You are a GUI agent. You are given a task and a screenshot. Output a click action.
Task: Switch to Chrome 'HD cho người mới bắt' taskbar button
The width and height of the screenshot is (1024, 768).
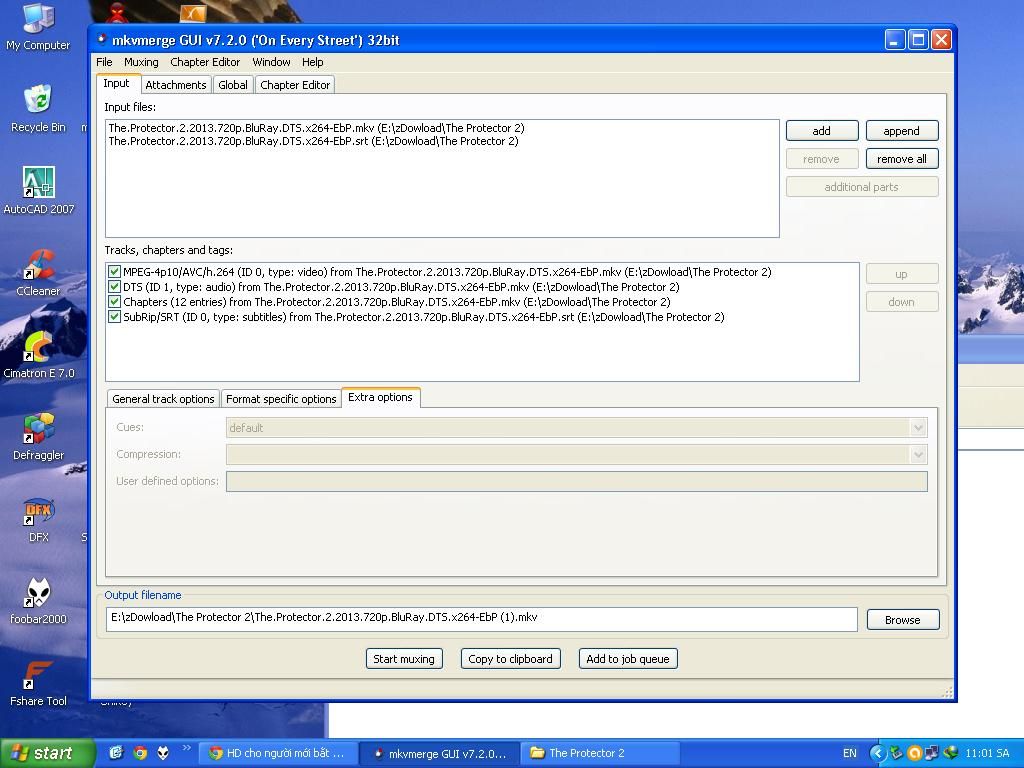[x=277, y=753]
